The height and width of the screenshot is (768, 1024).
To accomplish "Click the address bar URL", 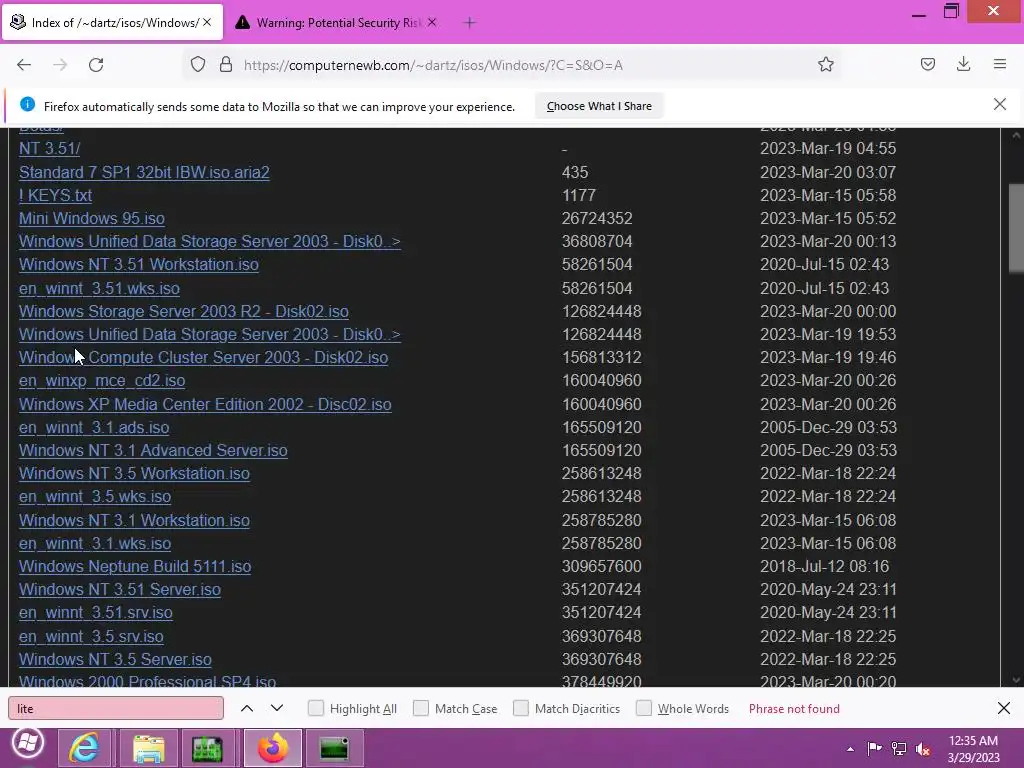I will [433, 65].
